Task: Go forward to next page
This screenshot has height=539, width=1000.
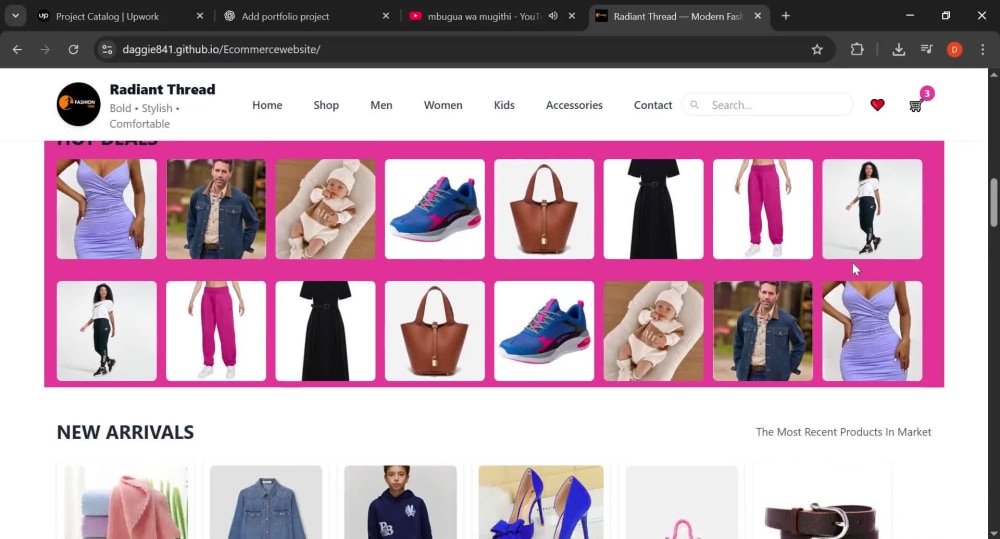Action: pos(45,49)
